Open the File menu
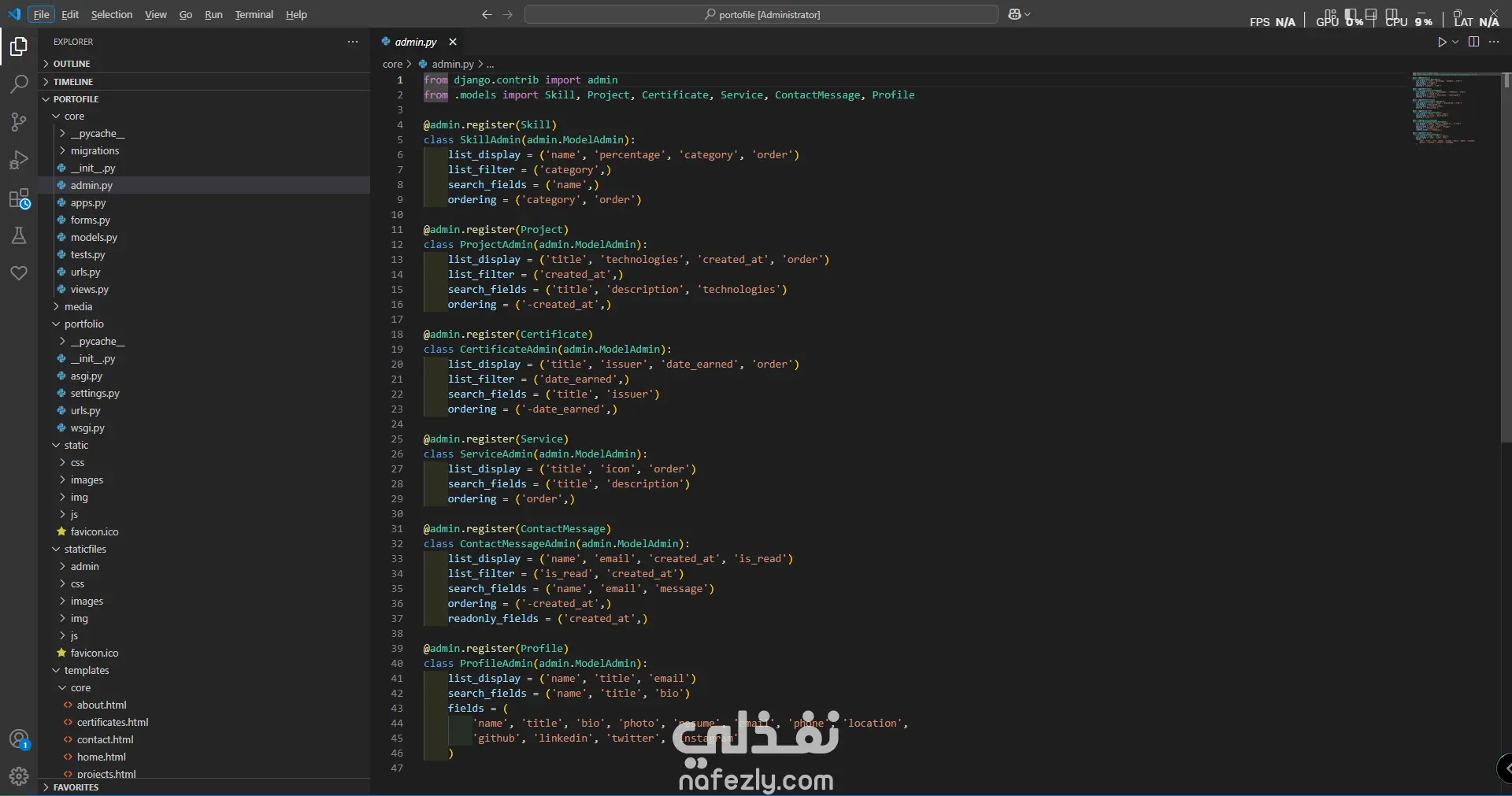Image resolution: width=1512 pixels, height=796 pixels. click(42, 14)
